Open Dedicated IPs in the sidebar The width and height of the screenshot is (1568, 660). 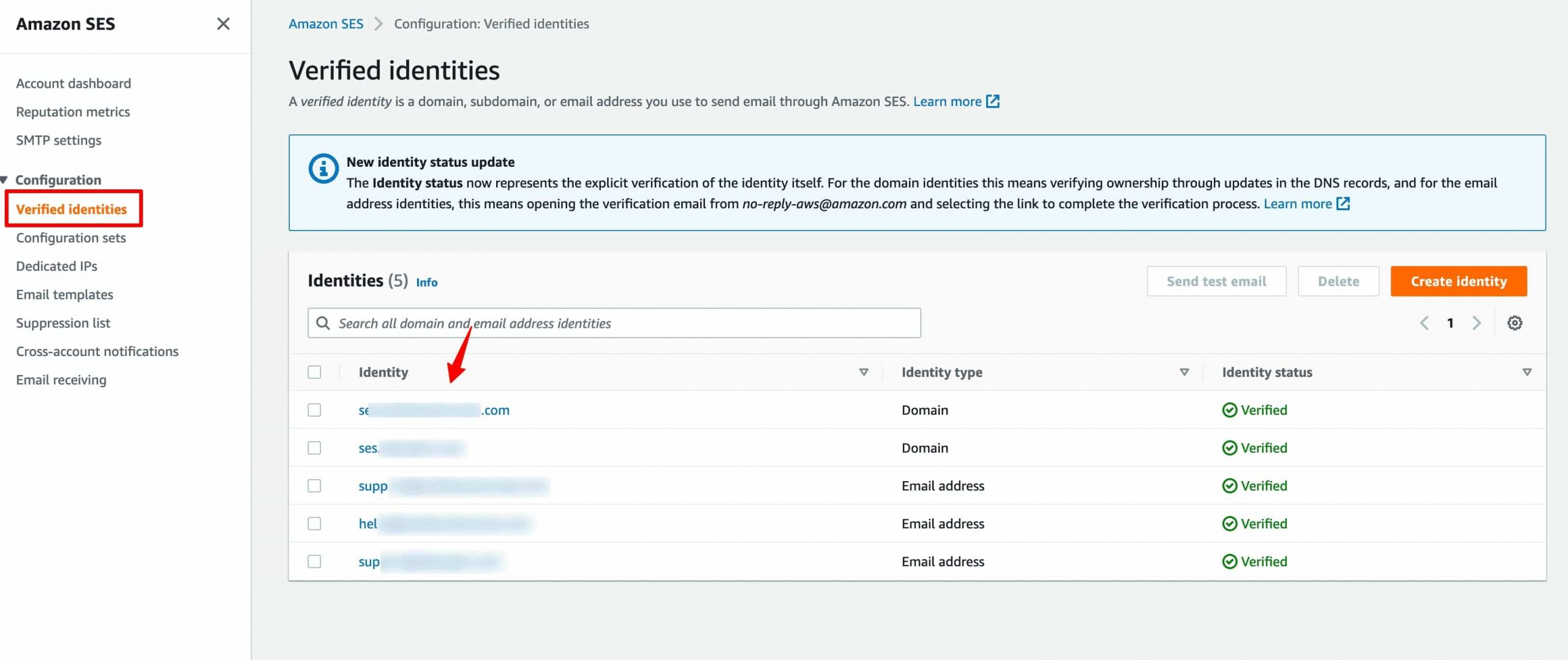[56, 266]
